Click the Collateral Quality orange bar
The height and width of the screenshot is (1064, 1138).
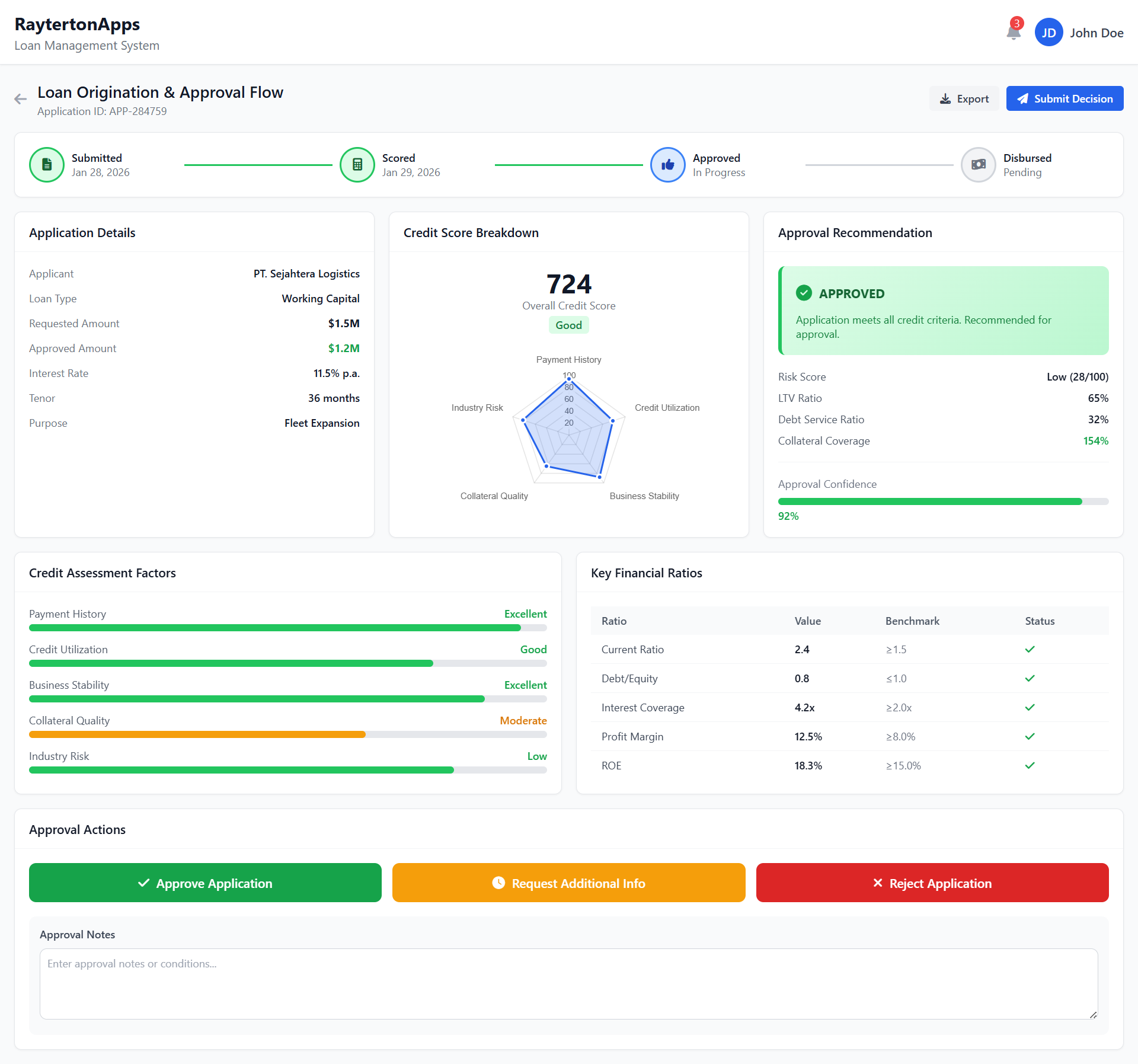pyautogui.click(x=197, y=734)
